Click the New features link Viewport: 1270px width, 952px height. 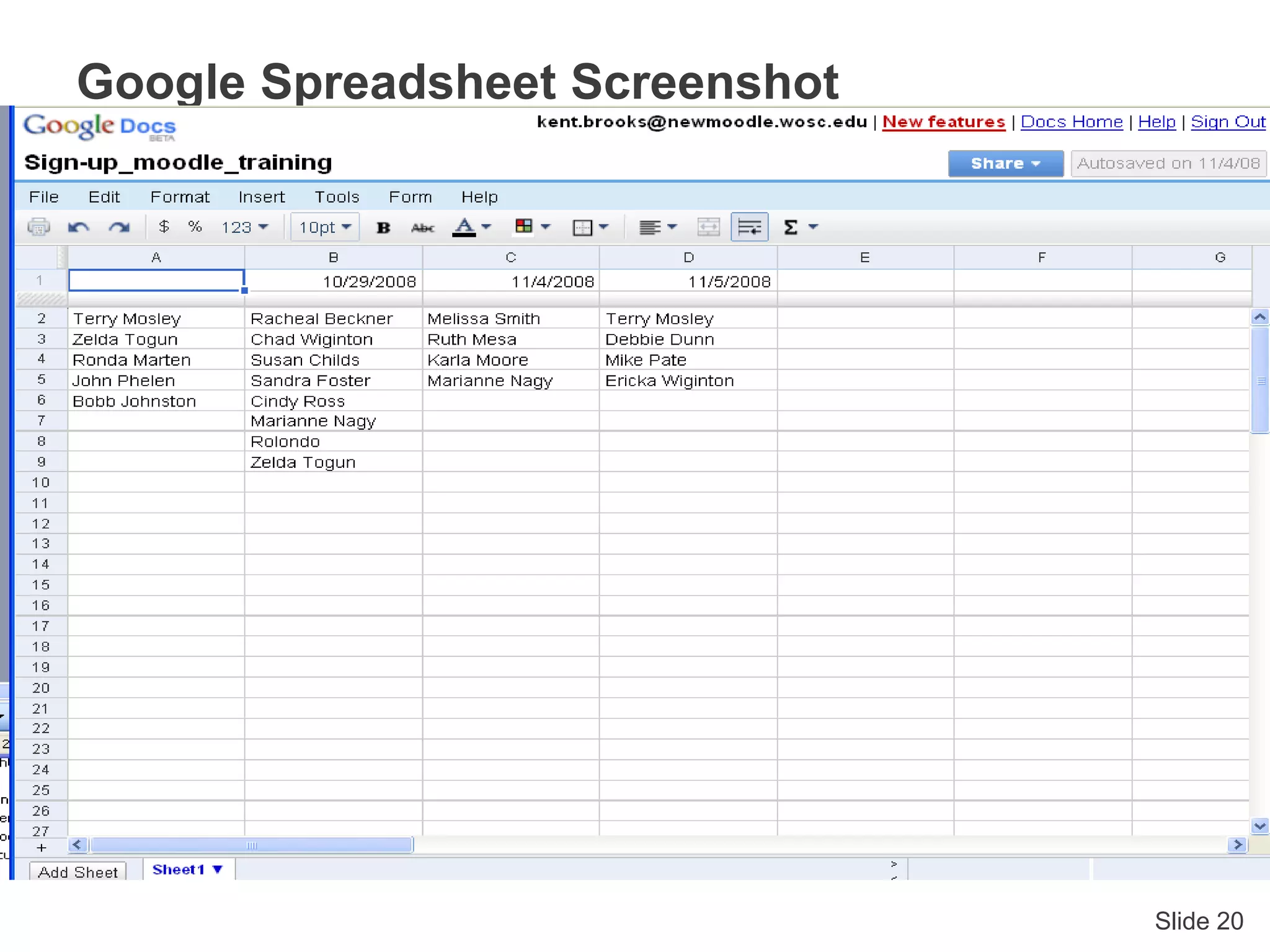tap(944, 121)
